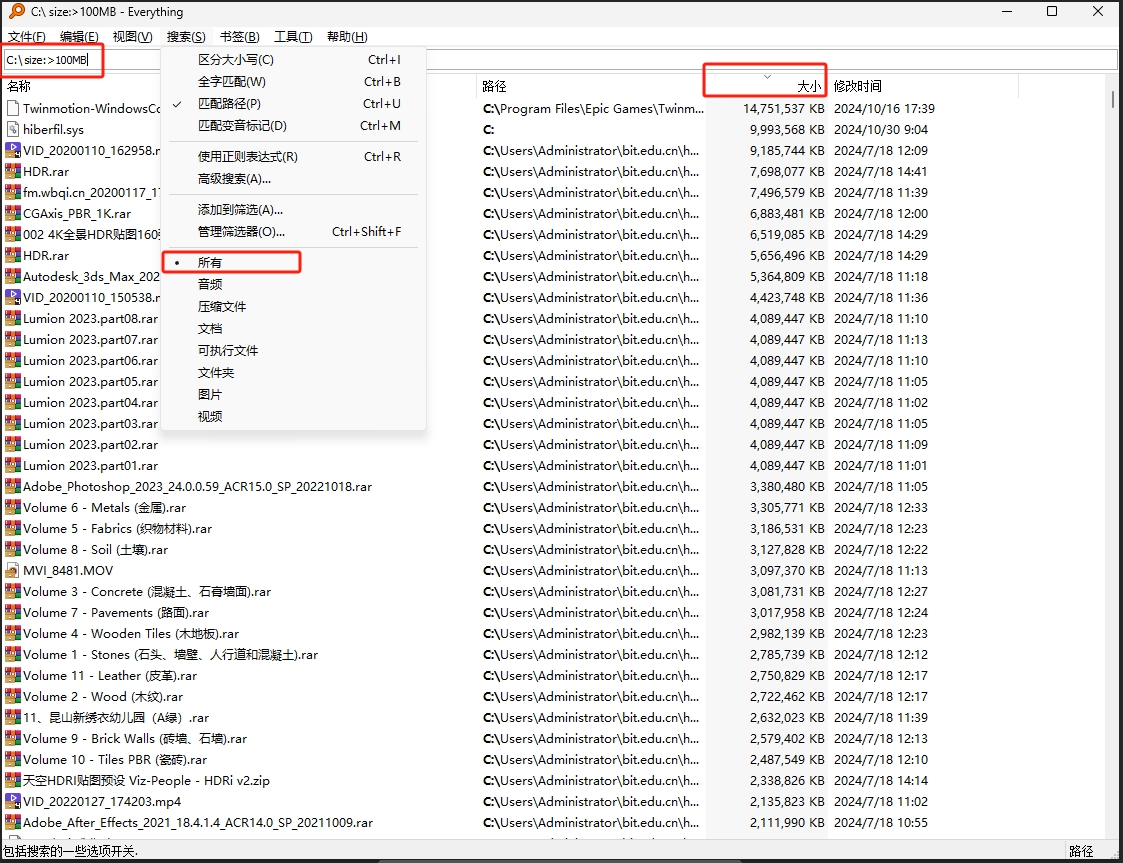Click the Volume 6 - Metals archive icon
Viewport: 1123px width, 863px height.
pyautogui.click(x=12, y=508)
